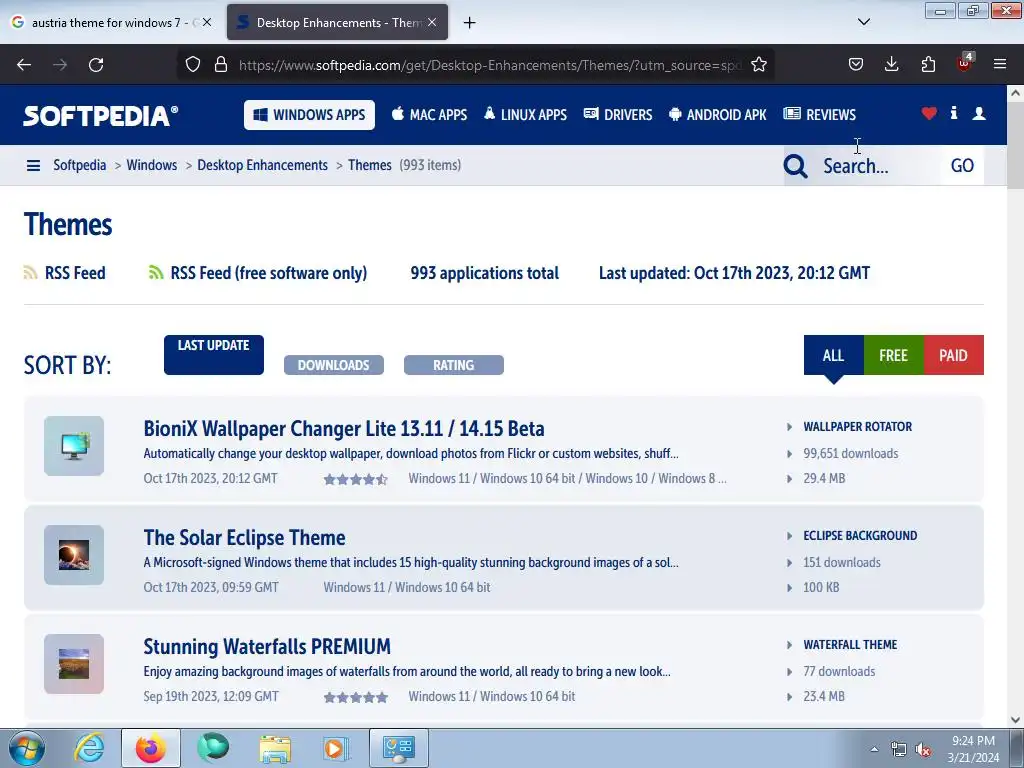Click the Softpedia logo
Image resolution: width=1024 pixels, height=768 pixels.
coord(101,116)
